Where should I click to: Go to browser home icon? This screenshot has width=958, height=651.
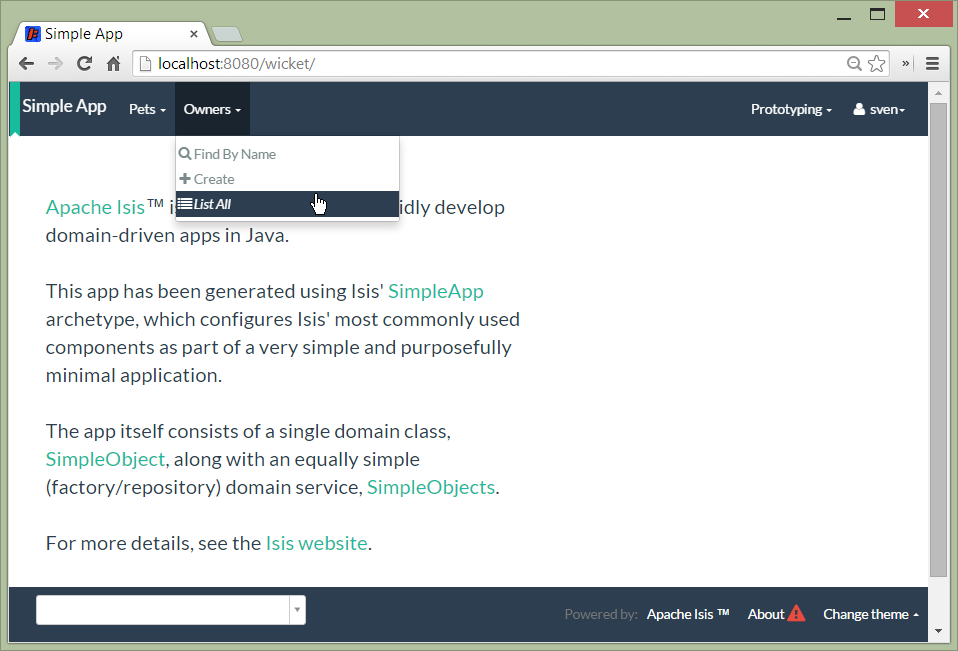click(x=113, y=63)
